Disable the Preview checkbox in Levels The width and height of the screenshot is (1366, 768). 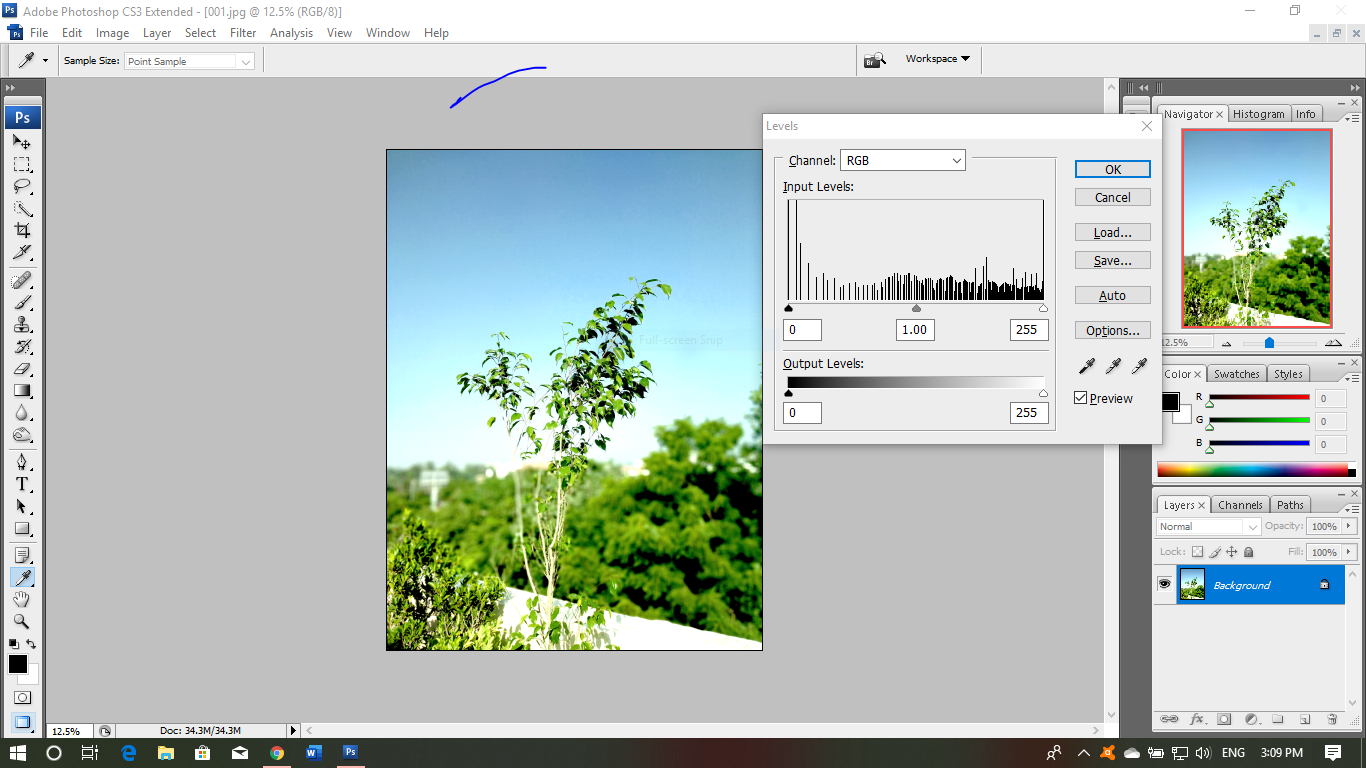pos(1080,397)
